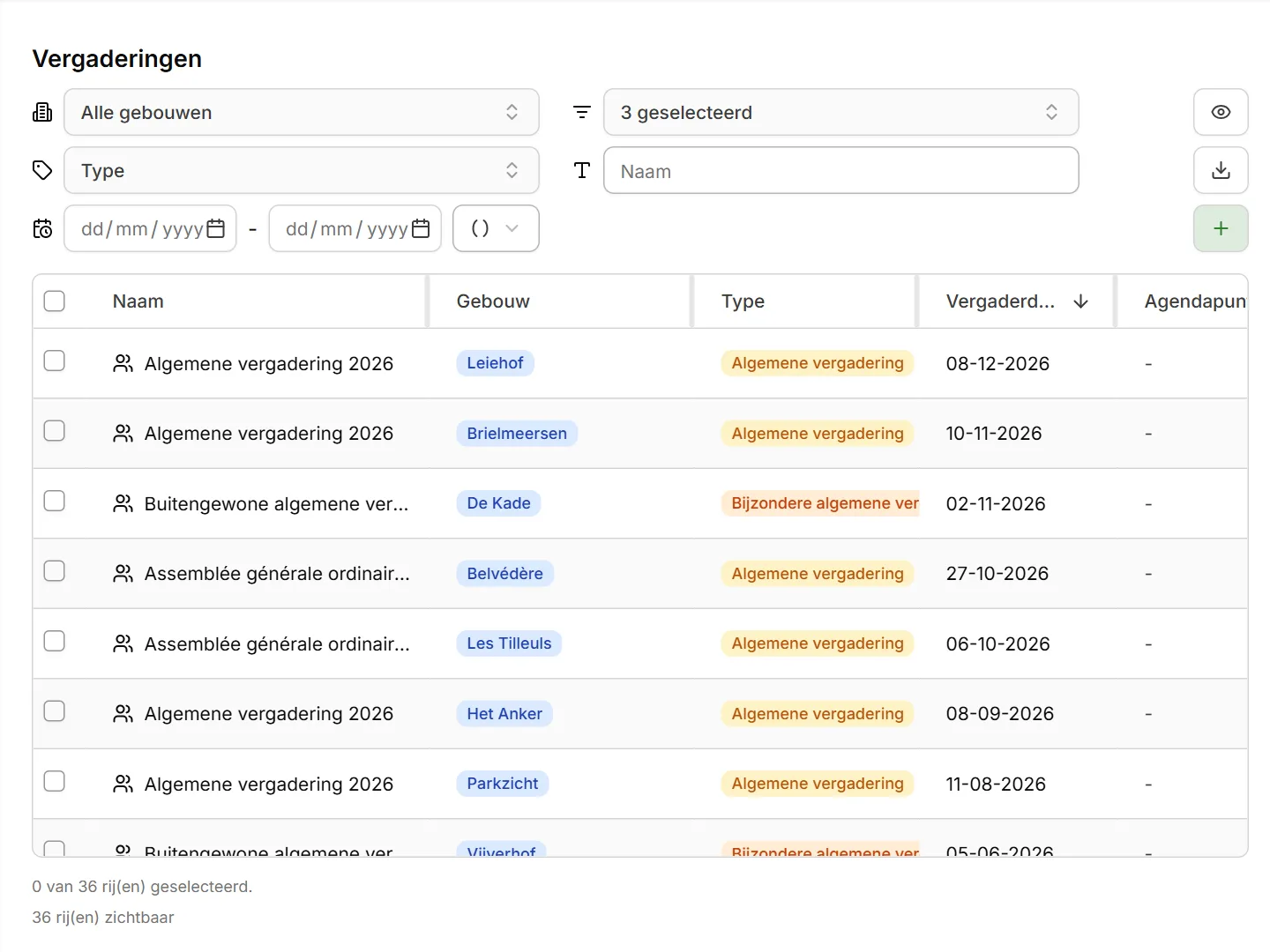The height and width of the screenshot is (952, 1270).
Task: Click people icon in Het Anker row
Action: point(123,714)
